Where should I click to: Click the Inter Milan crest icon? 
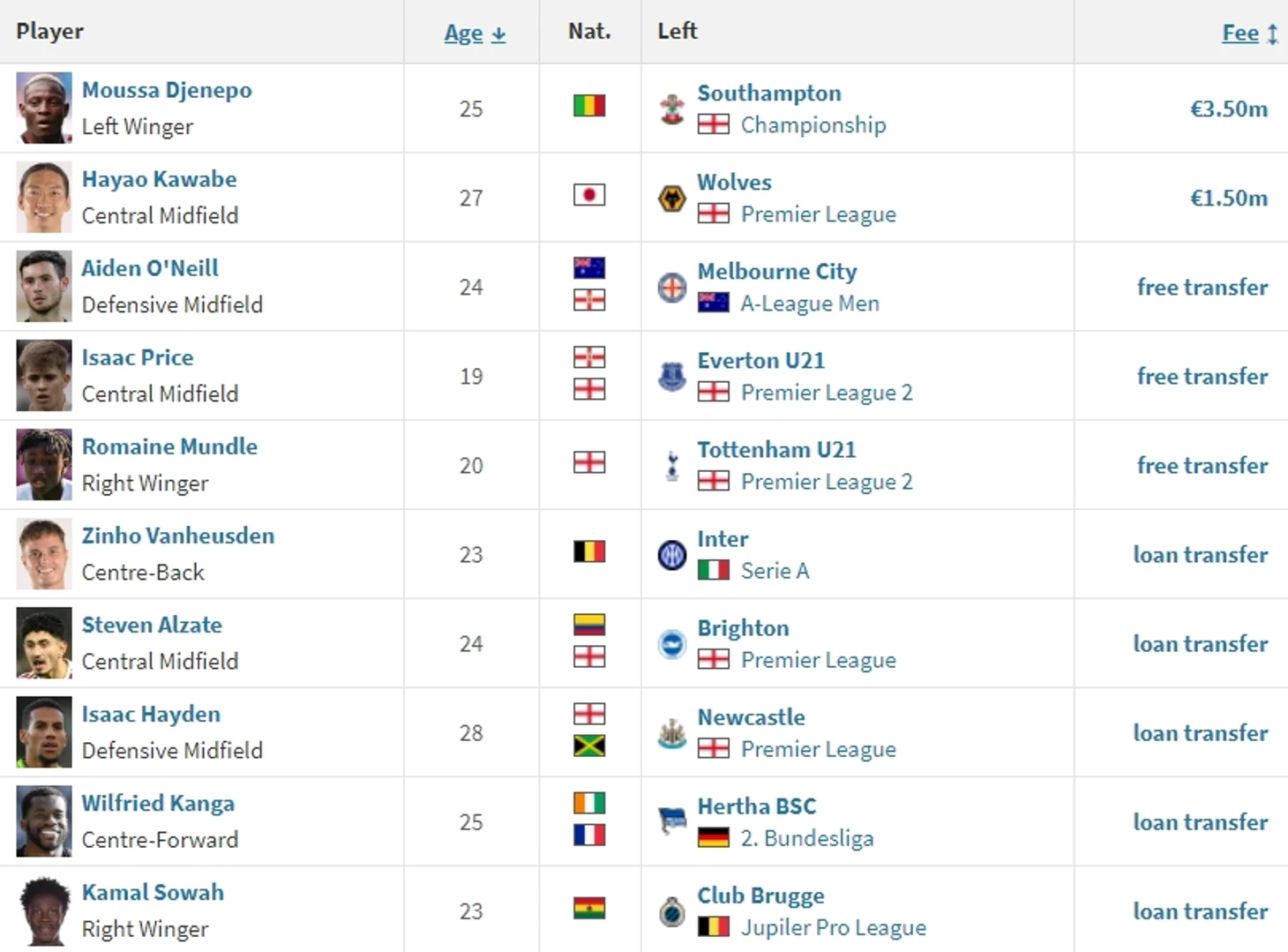672,555
